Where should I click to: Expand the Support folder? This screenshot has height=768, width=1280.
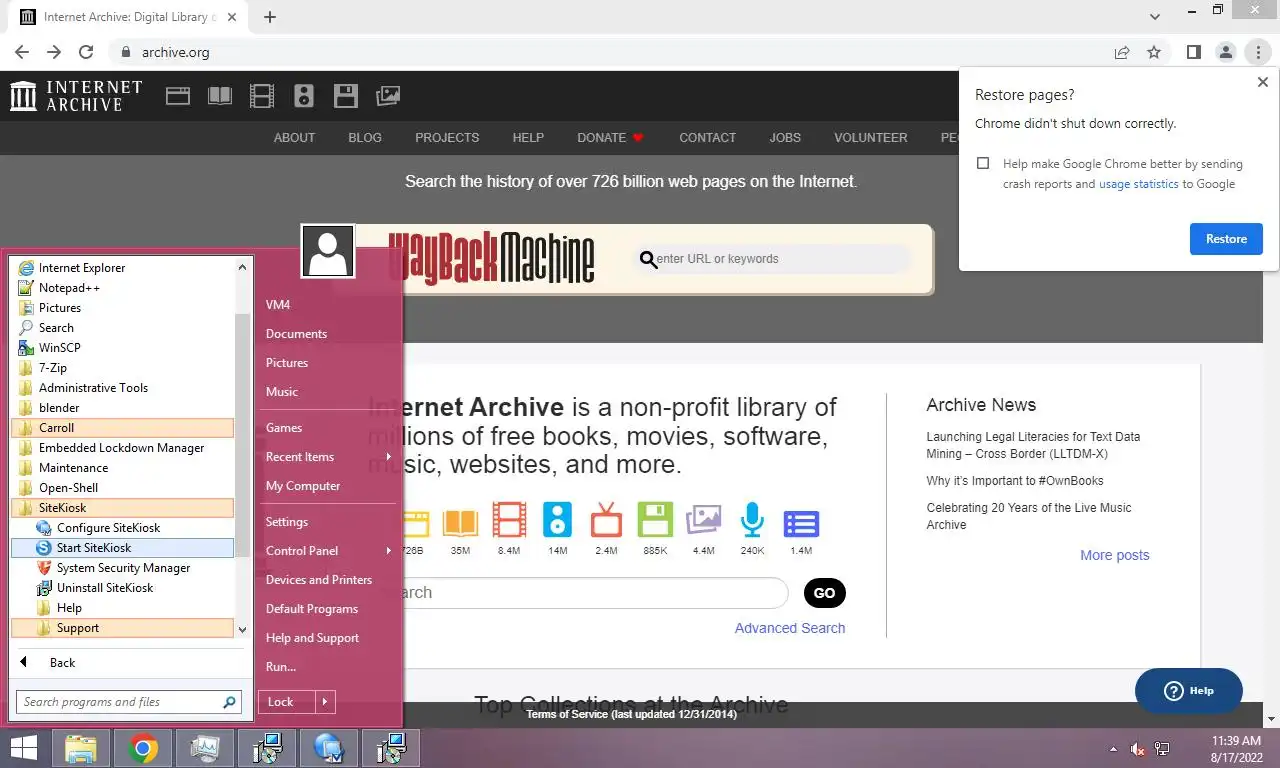click(122, 628)
